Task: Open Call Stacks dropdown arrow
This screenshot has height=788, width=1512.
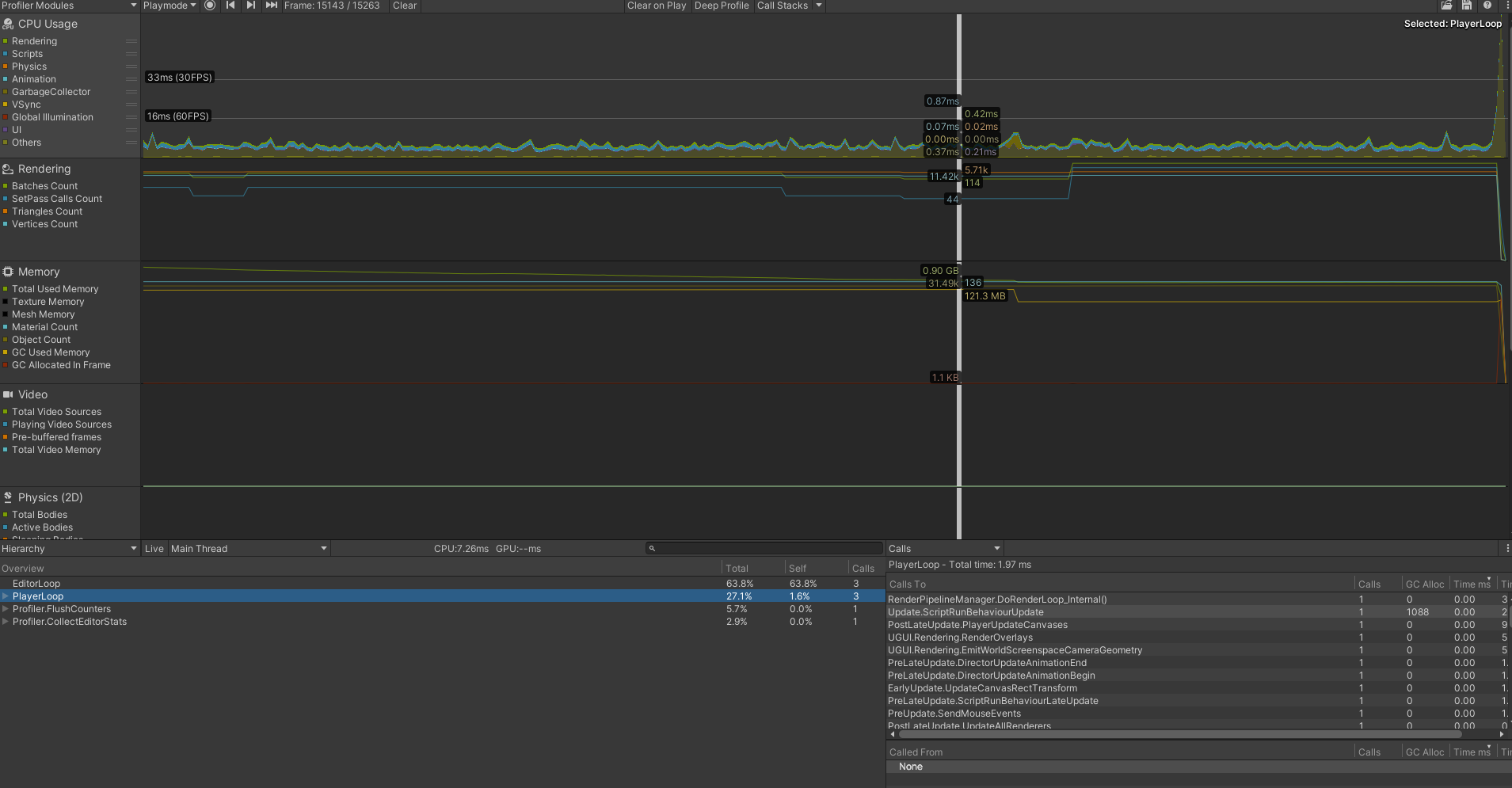Action: pyautogui.click(x=819, y=6)
